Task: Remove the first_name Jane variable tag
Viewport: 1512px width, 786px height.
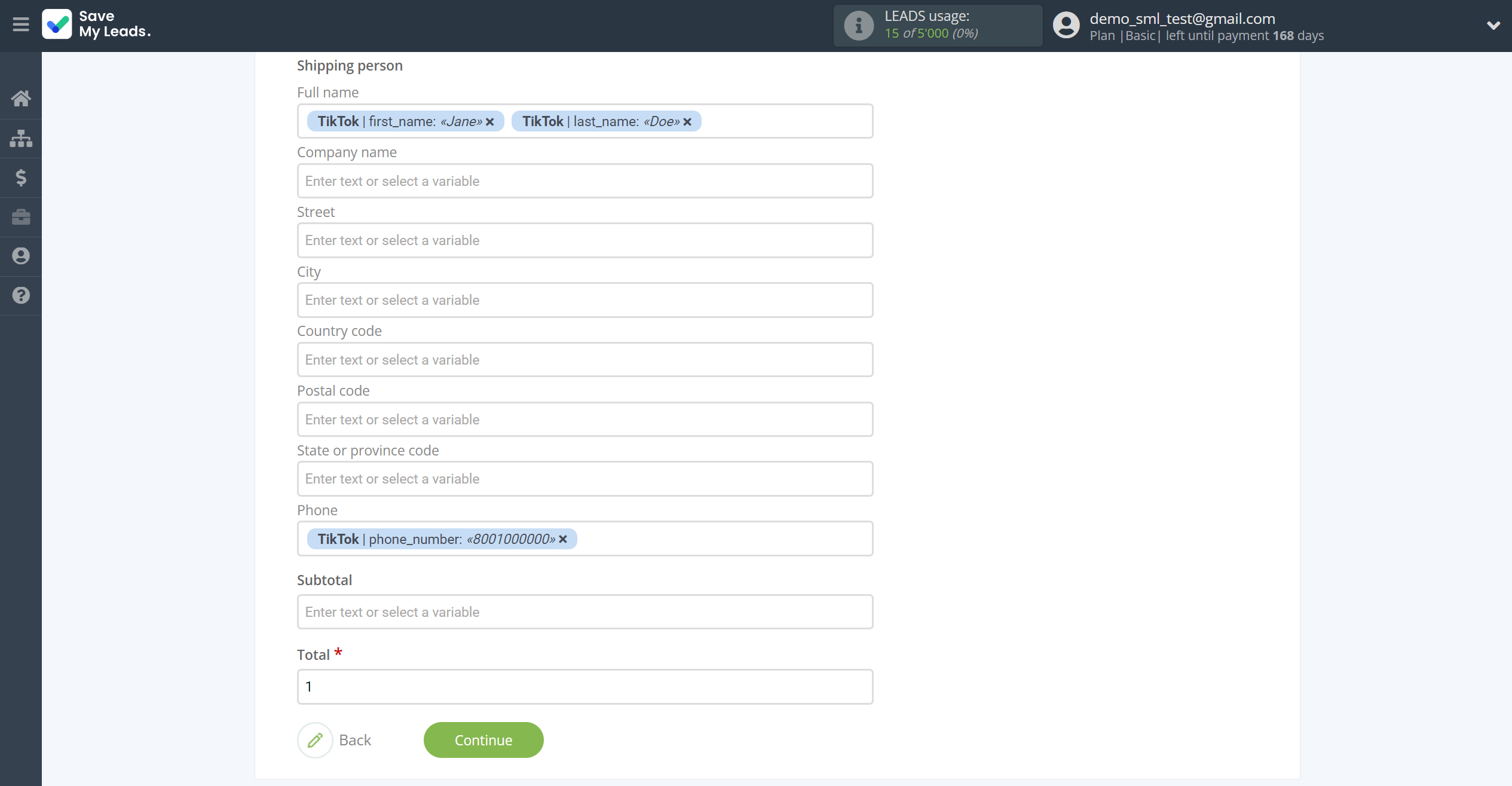Action: point(490,122)
